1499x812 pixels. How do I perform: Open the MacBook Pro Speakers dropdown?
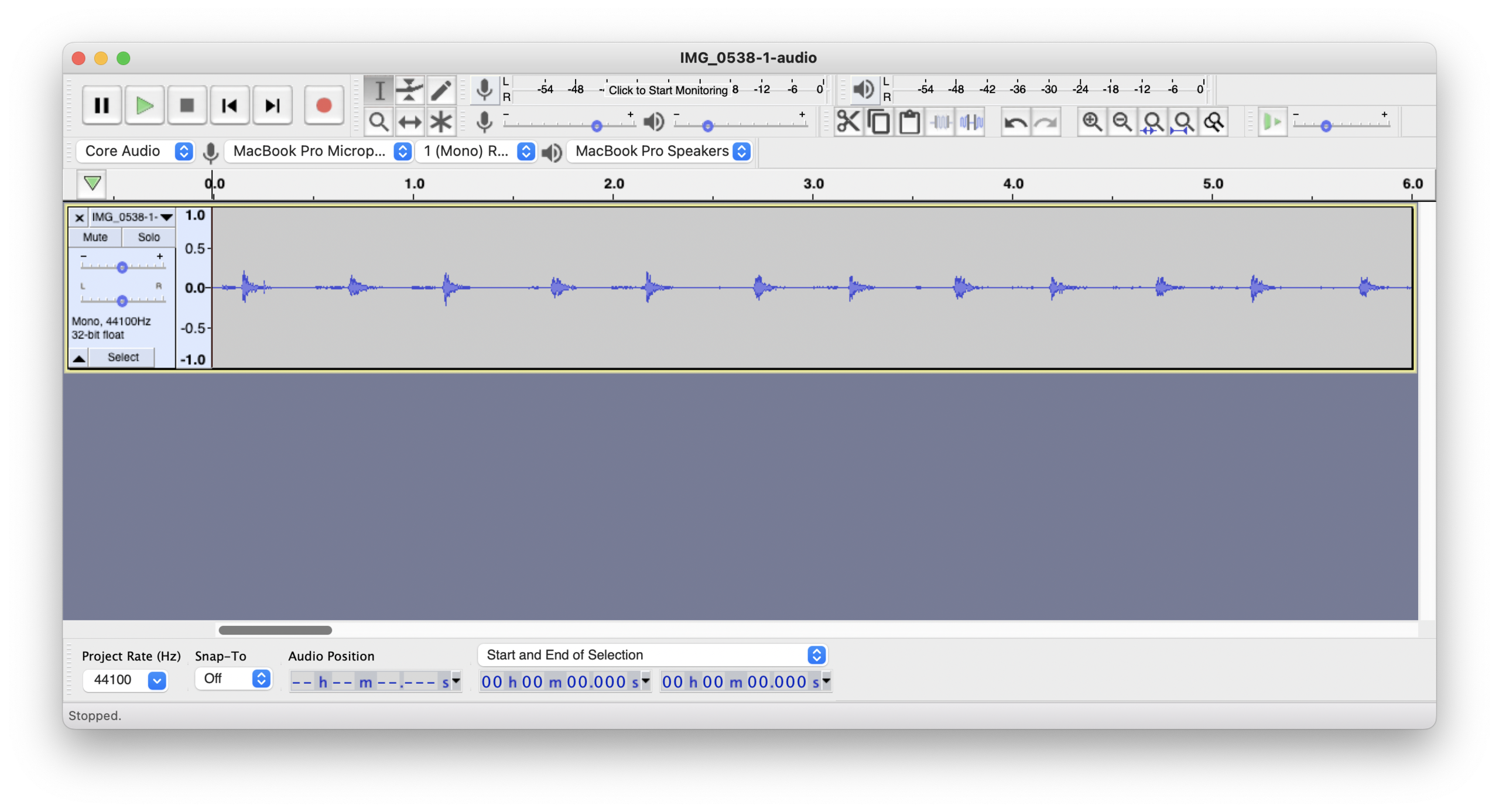(x=660, y=151)
